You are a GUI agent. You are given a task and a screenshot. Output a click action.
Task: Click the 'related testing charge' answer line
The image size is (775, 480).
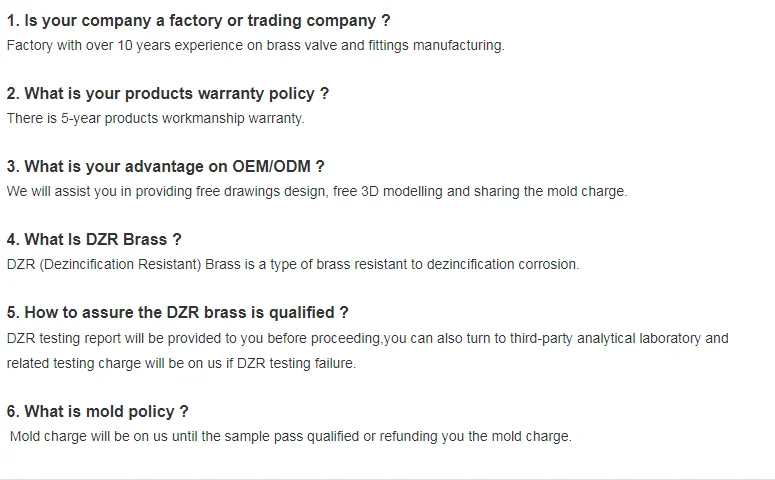coord(181,363)
